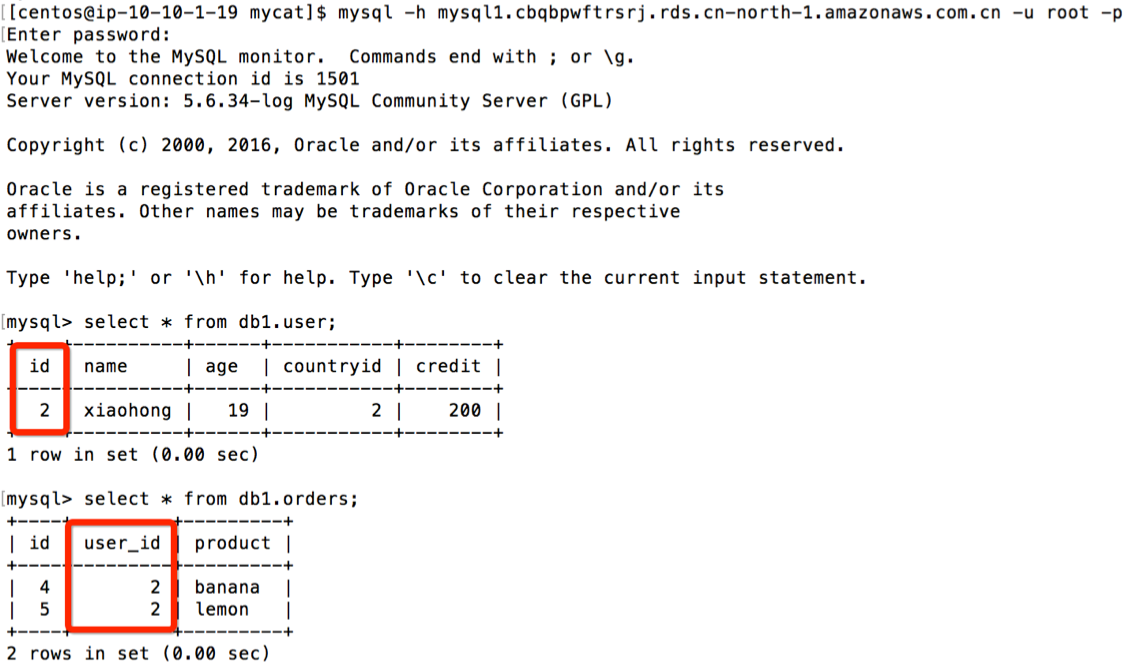Screen dimensions: 1127x670
Task: Click the highlighted user_id column header
Action: (121, 543)
